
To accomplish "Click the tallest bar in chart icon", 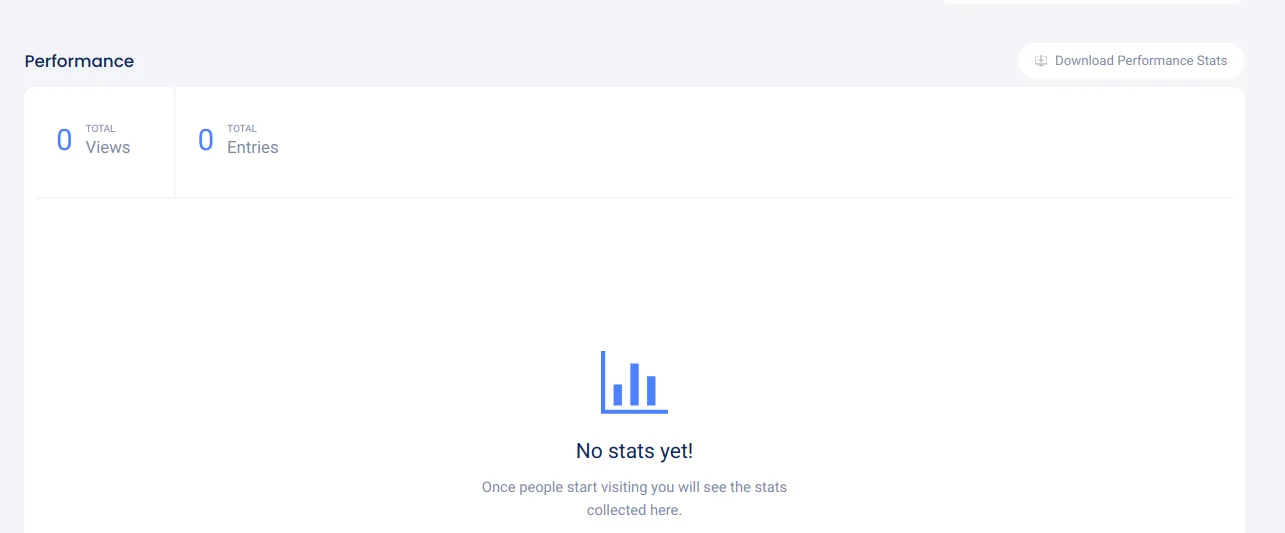I will tap(634, 384).
